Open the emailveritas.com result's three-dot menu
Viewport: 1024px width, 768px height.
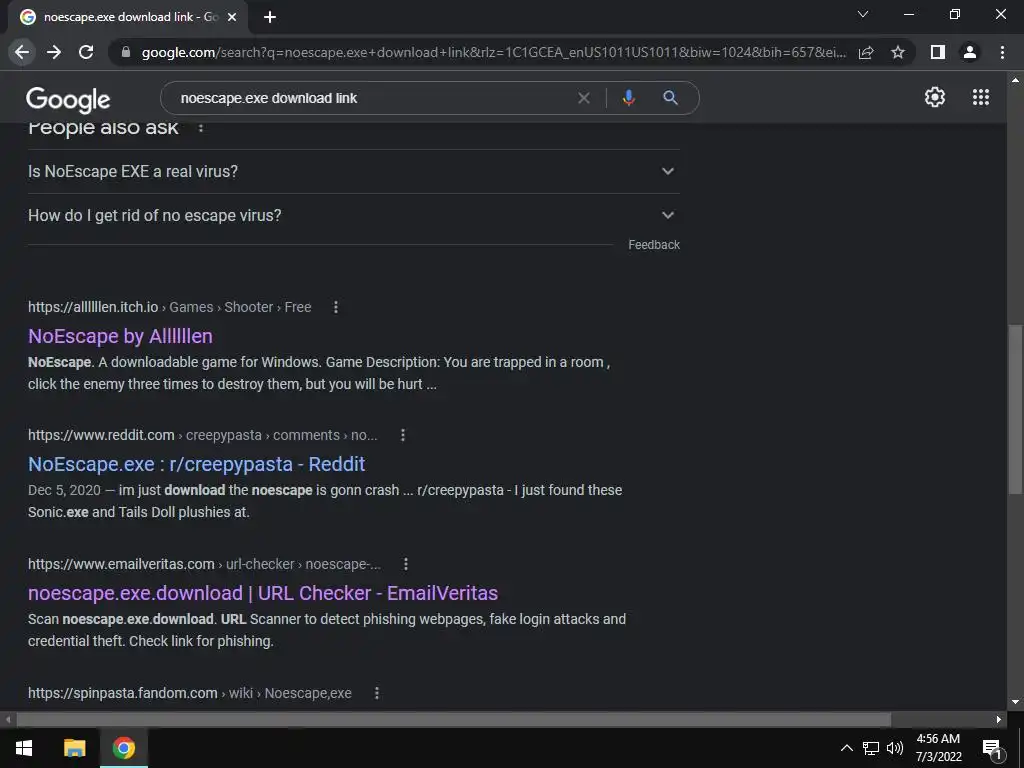point(406,564)
